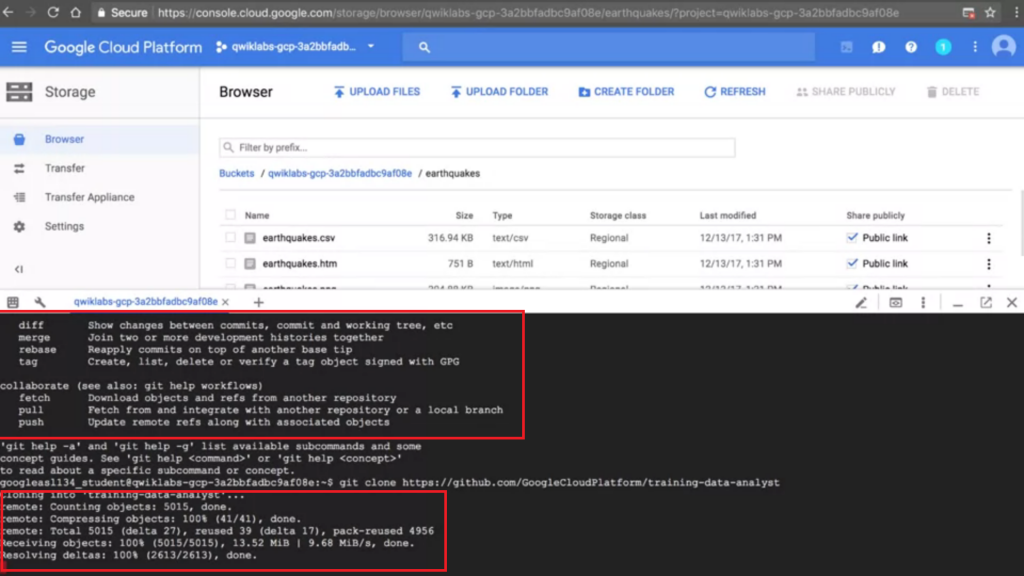The image size is (1024, 576).
Task: Collapse the Storage sidebar panel
Action: pyautogui.click(x=19, y=269)
